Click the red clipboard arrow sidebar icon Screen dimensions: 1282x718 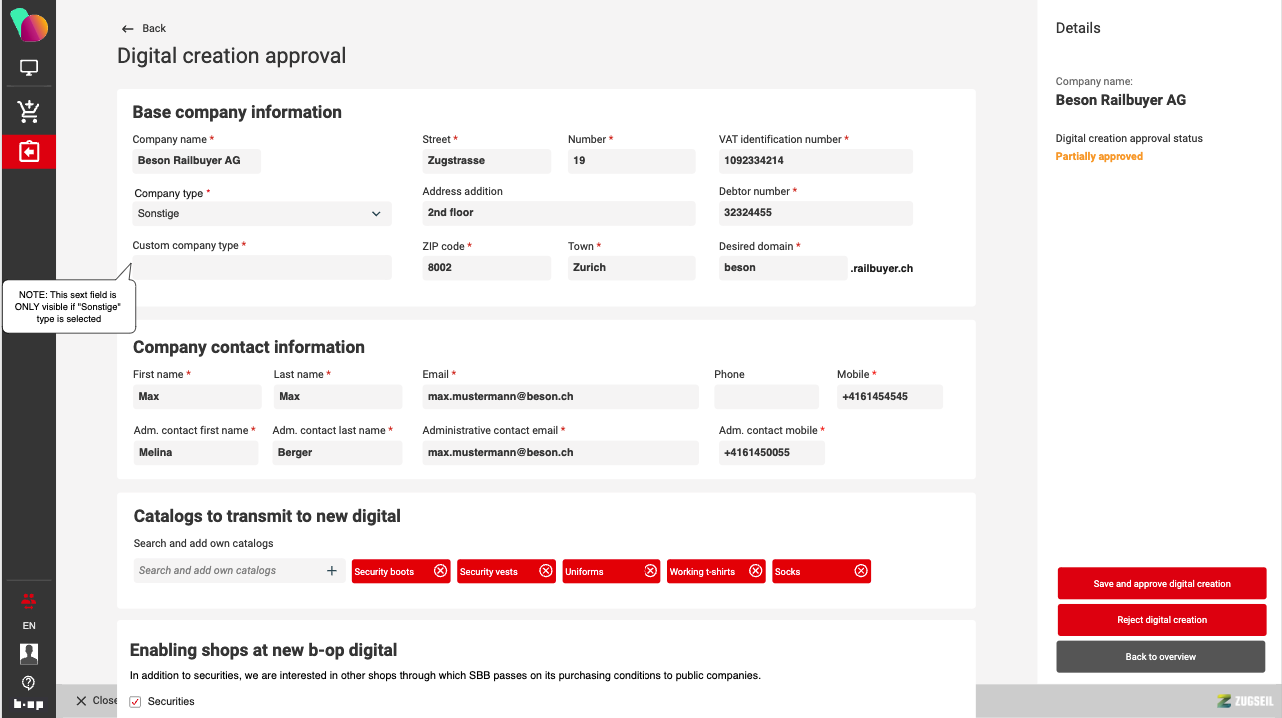pos(29,152)
